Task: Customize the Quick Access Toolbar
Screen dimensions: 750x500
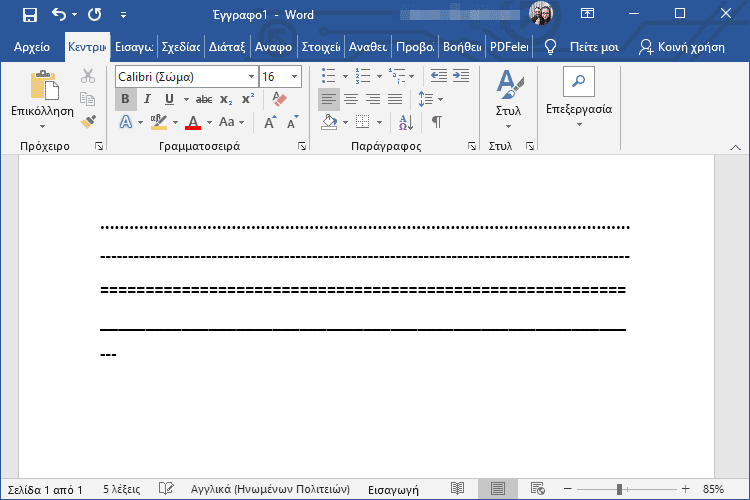Action: tap(123, 15)
